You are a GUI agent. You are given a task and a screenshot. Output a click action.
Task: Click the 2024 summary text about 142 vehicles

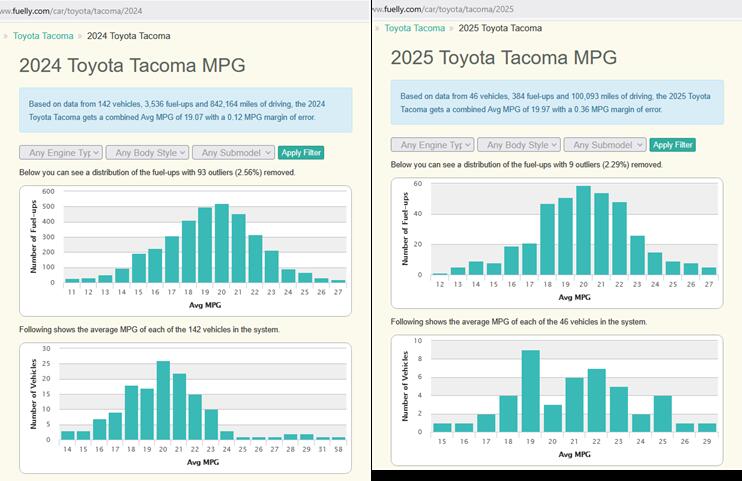(x=177, y=110)
